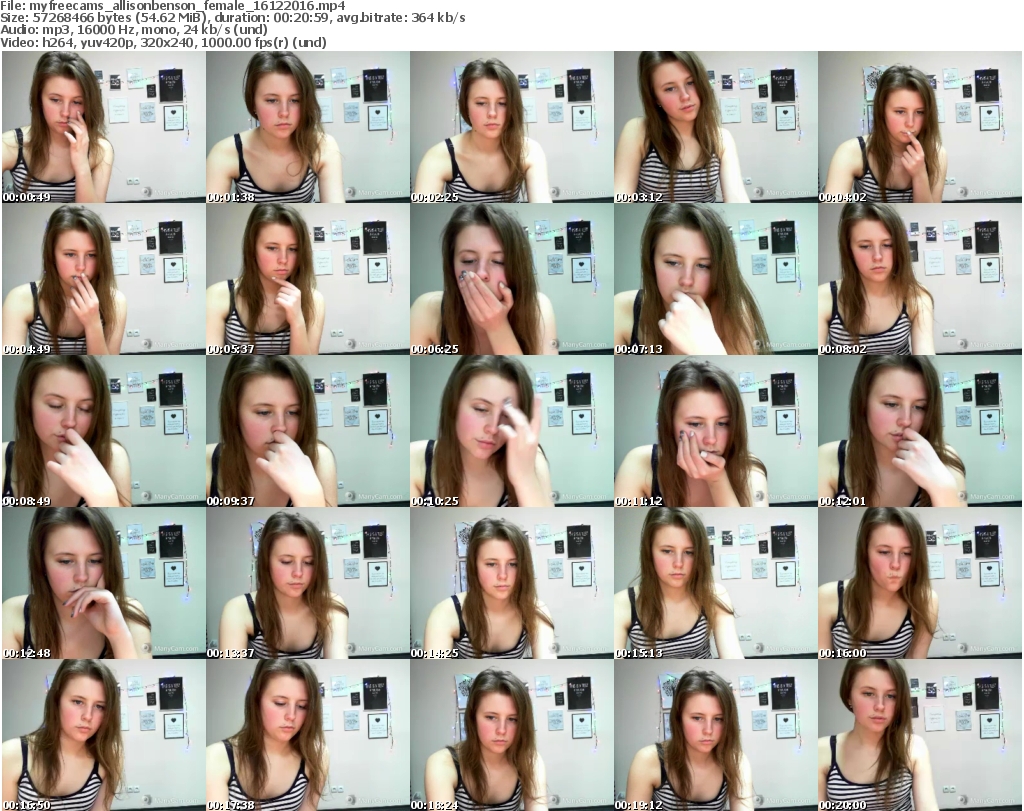Select the thumbnail at 00:08:02

[x=920, y=279]
